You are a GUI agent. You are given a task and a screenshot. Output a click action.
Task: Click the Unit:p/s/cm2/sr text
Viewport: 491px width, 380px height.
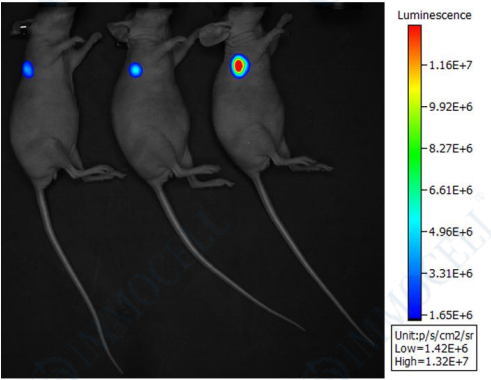434,335
